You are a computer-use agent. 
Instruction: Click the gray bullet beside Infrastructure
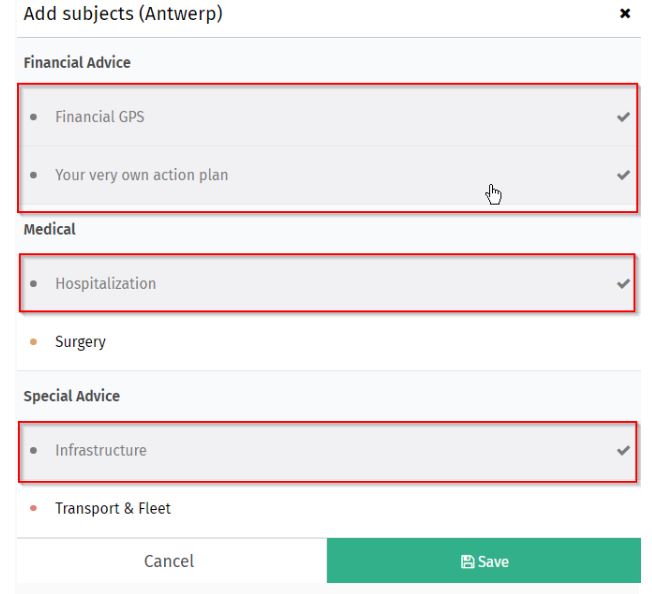tap(34, 450)
